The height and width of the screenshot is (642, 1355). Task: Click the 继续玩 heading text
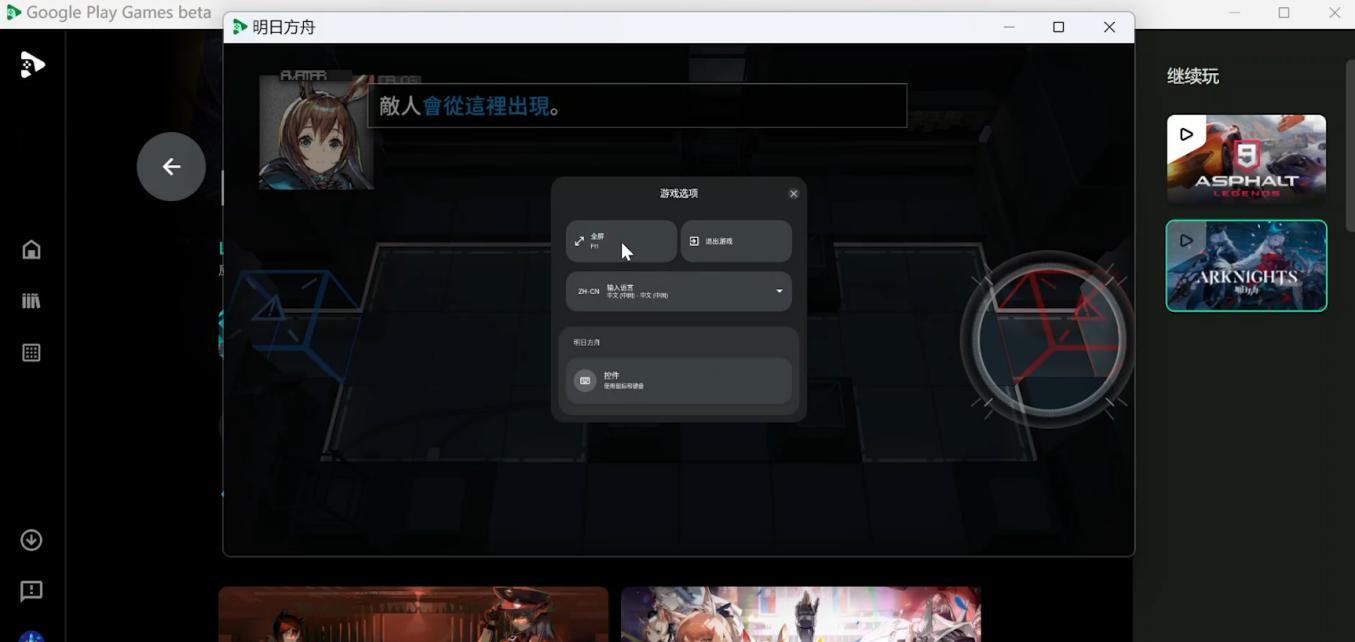[1193, 76]
